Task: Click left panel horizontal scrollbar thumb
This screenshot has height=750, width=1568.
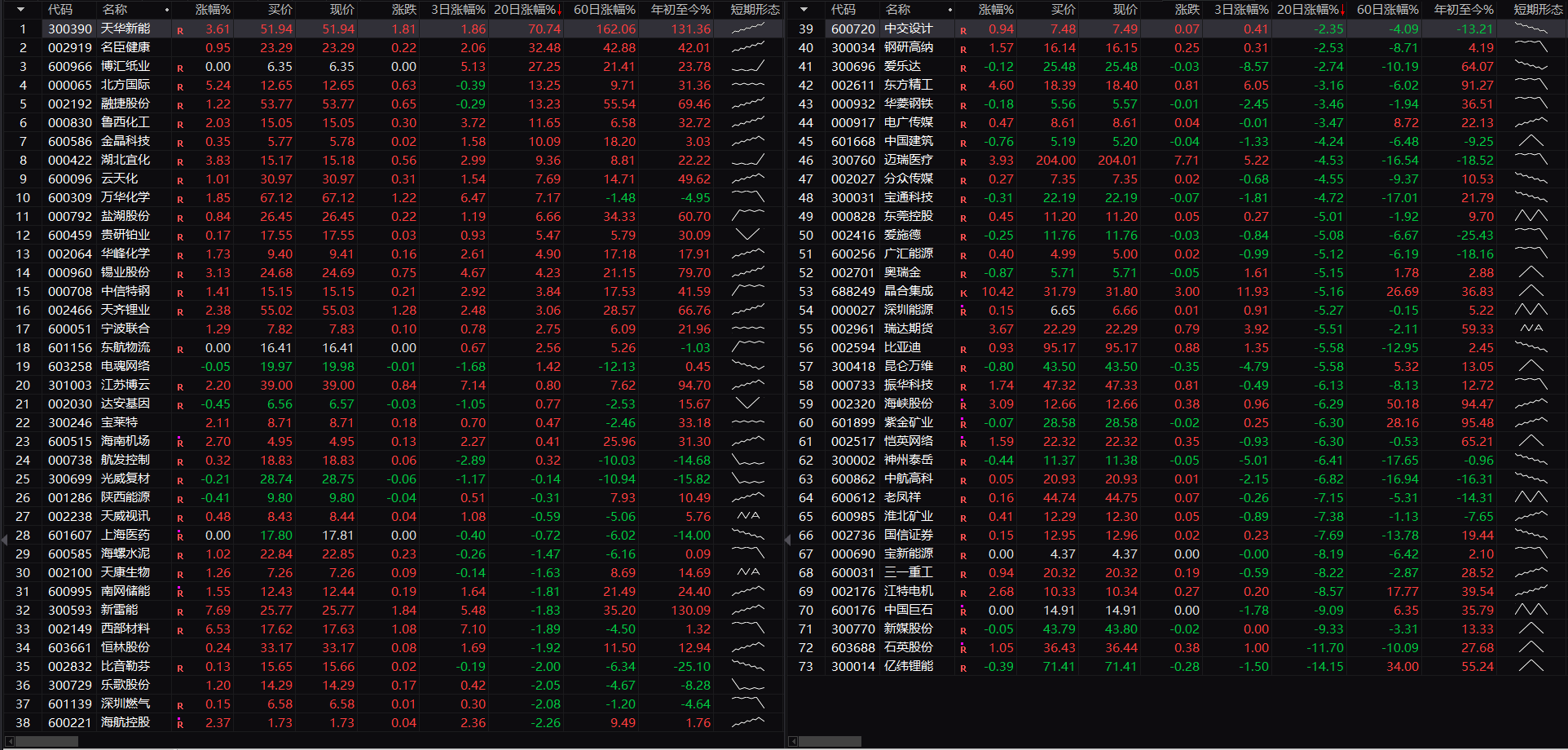Action: point(47,741)
